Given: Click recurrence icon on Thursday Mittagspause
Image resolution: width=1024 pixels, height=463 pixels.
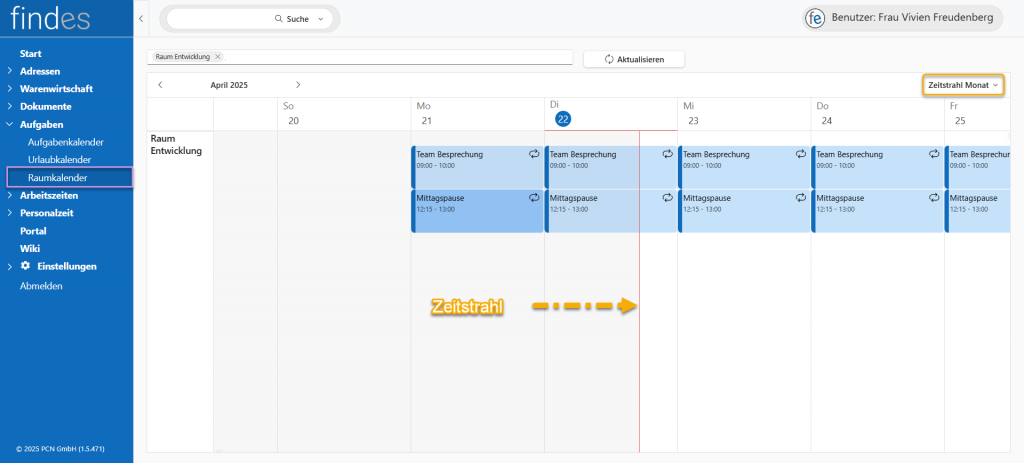Looking at the screenshot, I should point(934,198).
